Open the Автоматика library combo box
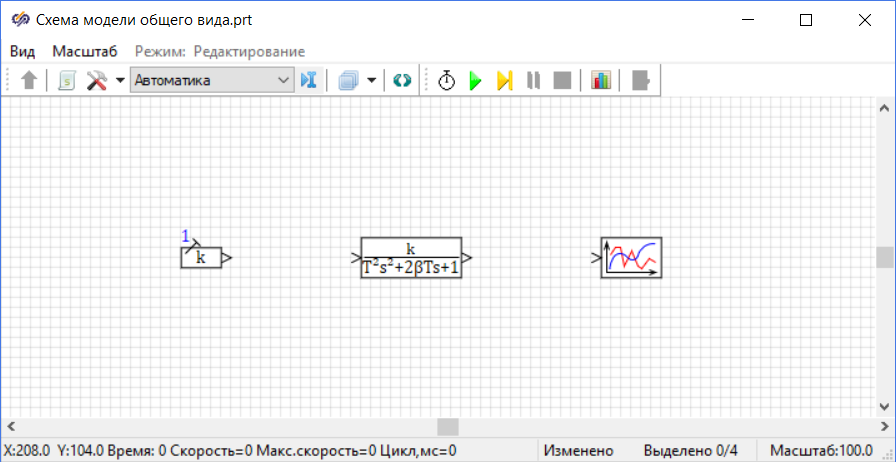 pyautogui.click(x=211, y=81)
